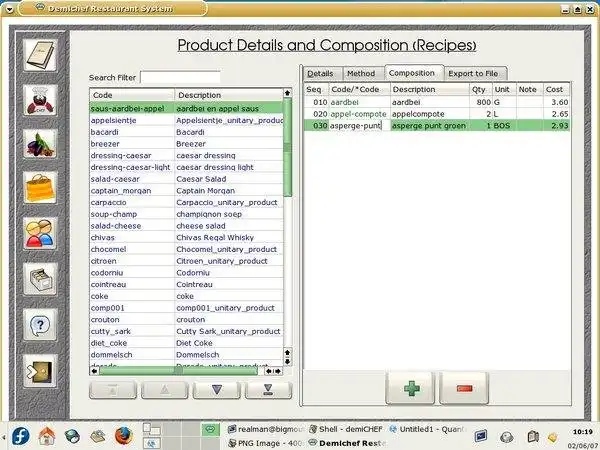Switch to PNG Image taskbar window
The height and width of the screenshot is (450, 600).
point(264,443)
